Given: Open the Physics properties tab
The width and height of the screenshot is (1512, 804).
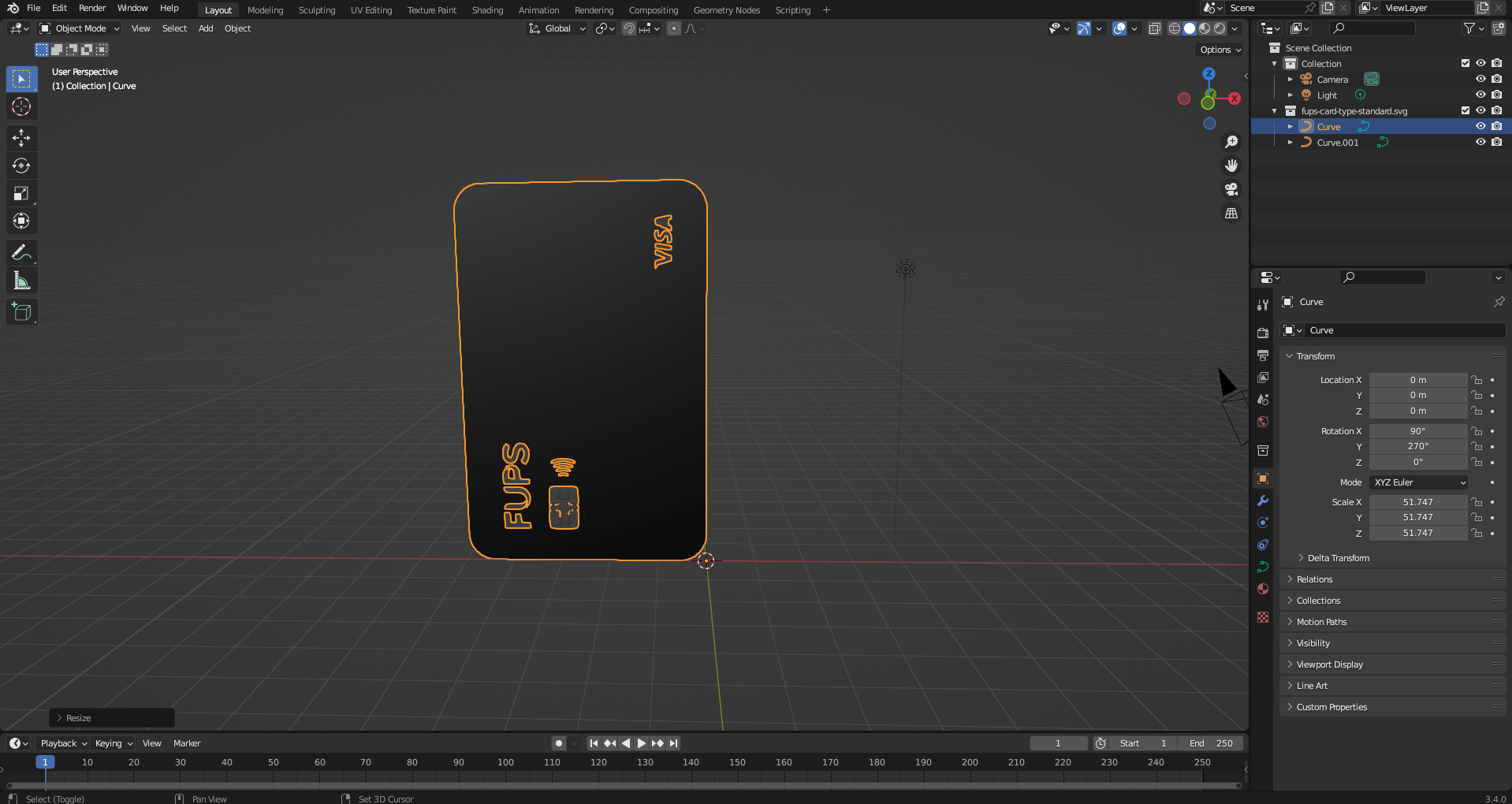Looking at the screenshot, I should pos(1263,523).
